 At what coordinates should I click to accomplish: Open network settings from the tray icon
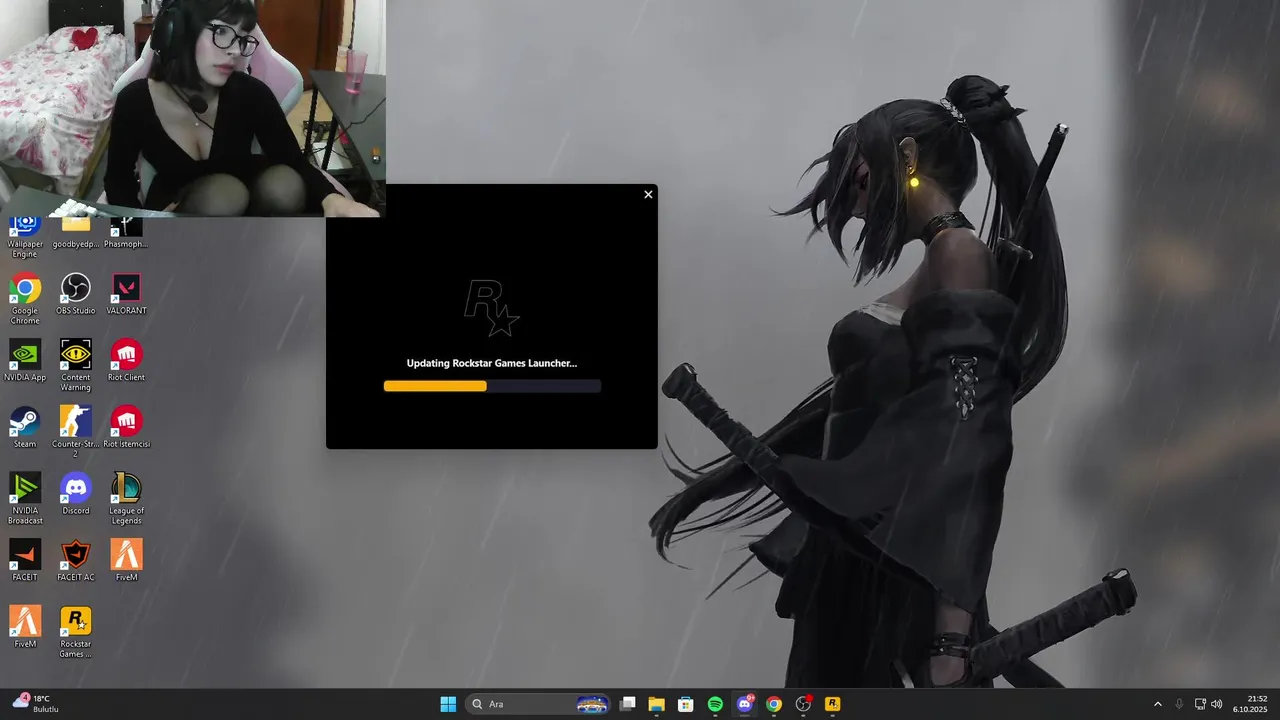(1200, 704)
